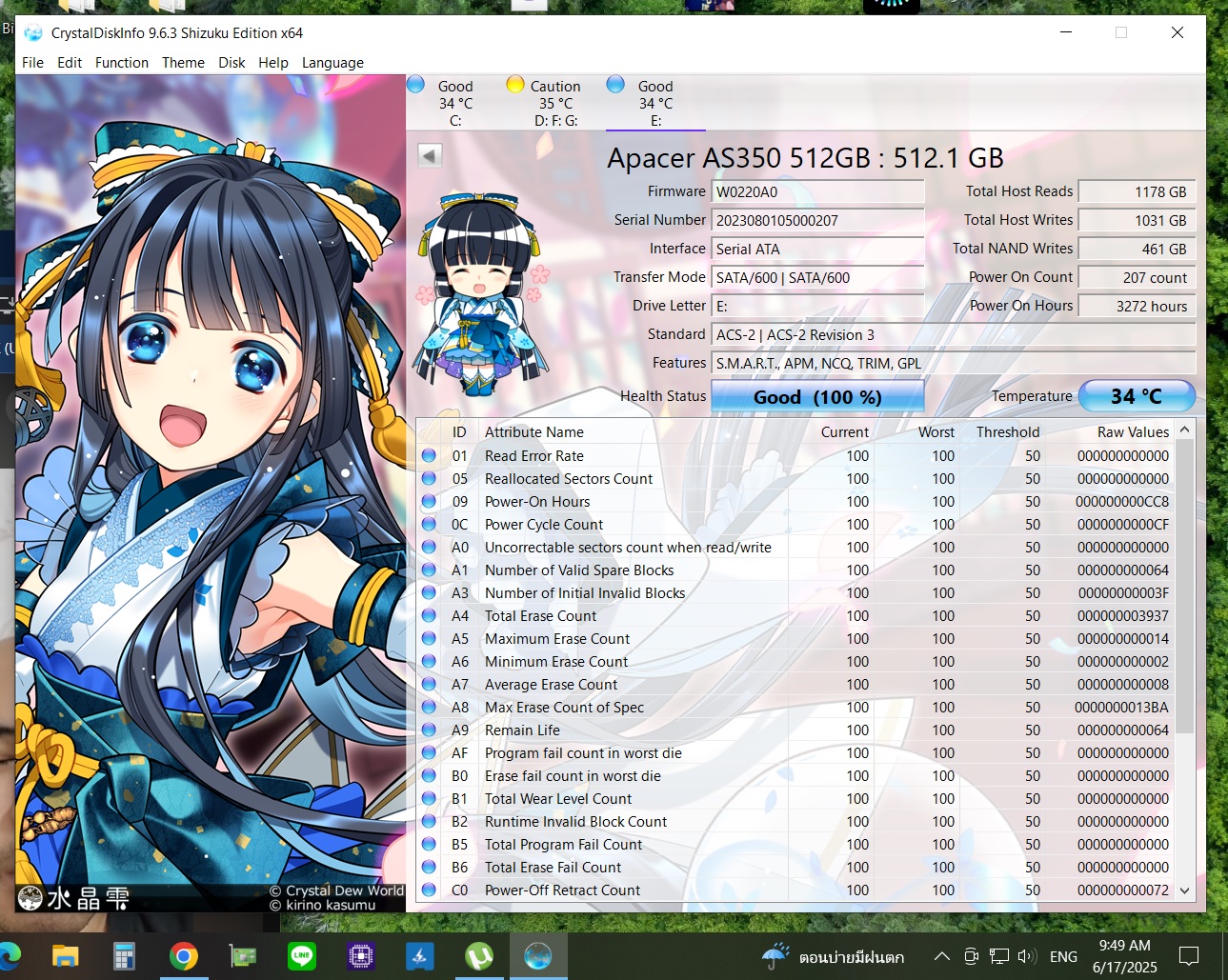Go to previous disk with left arrow
The height and width of the screenshot is (980, 1228).
pos(430,155)
